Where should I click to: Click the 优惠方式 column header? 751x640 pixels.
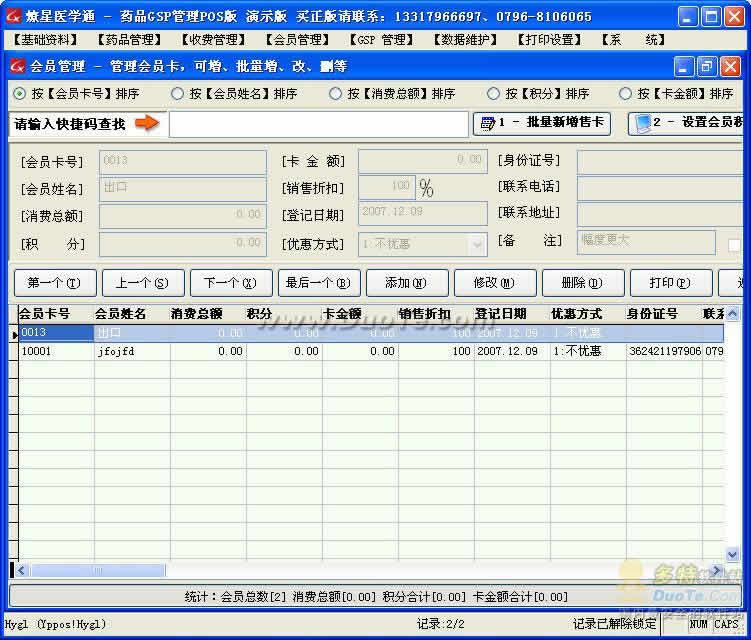pos(589,314)
